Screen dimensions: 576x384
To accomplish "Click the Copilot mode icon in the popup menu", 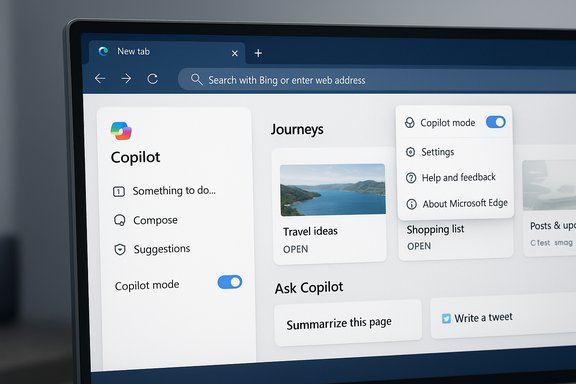I will (x=410, y=122).
